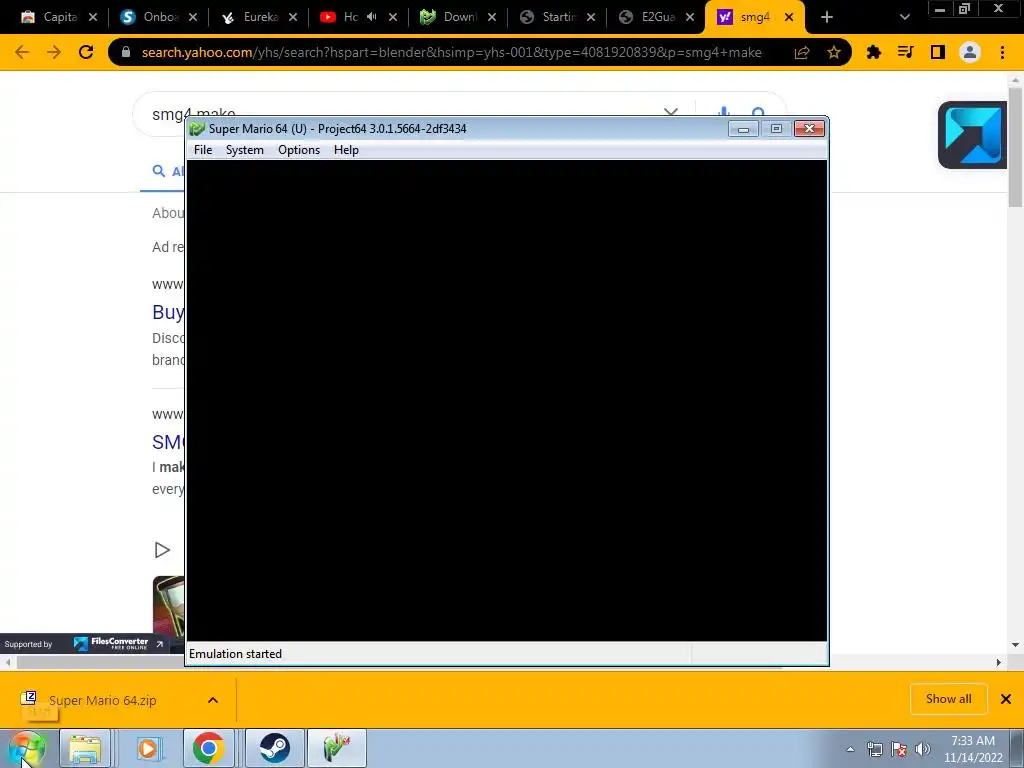This screenshot has width=1024, height=768.
Task: Click Show all downloads
Action: [948, 699]
